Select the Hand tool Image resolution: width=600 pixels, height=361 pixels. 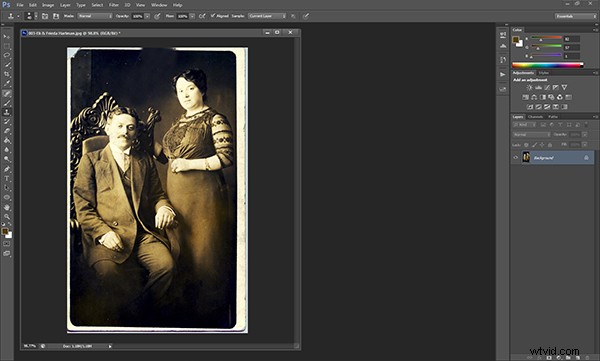7,207
